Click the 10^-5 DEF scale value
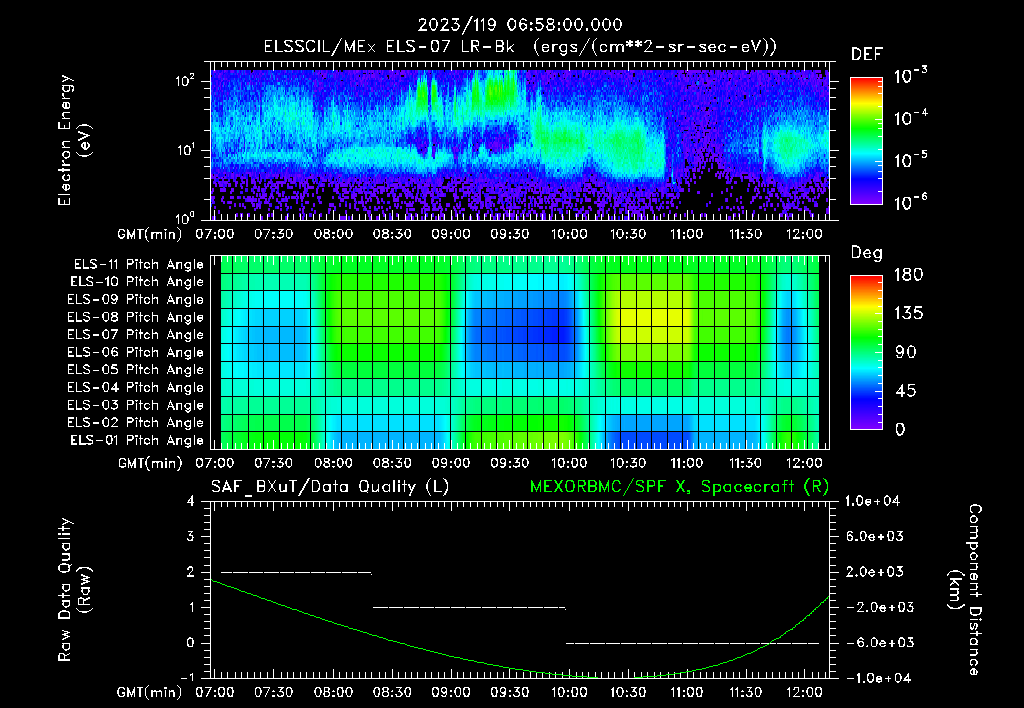 (910, 160)
